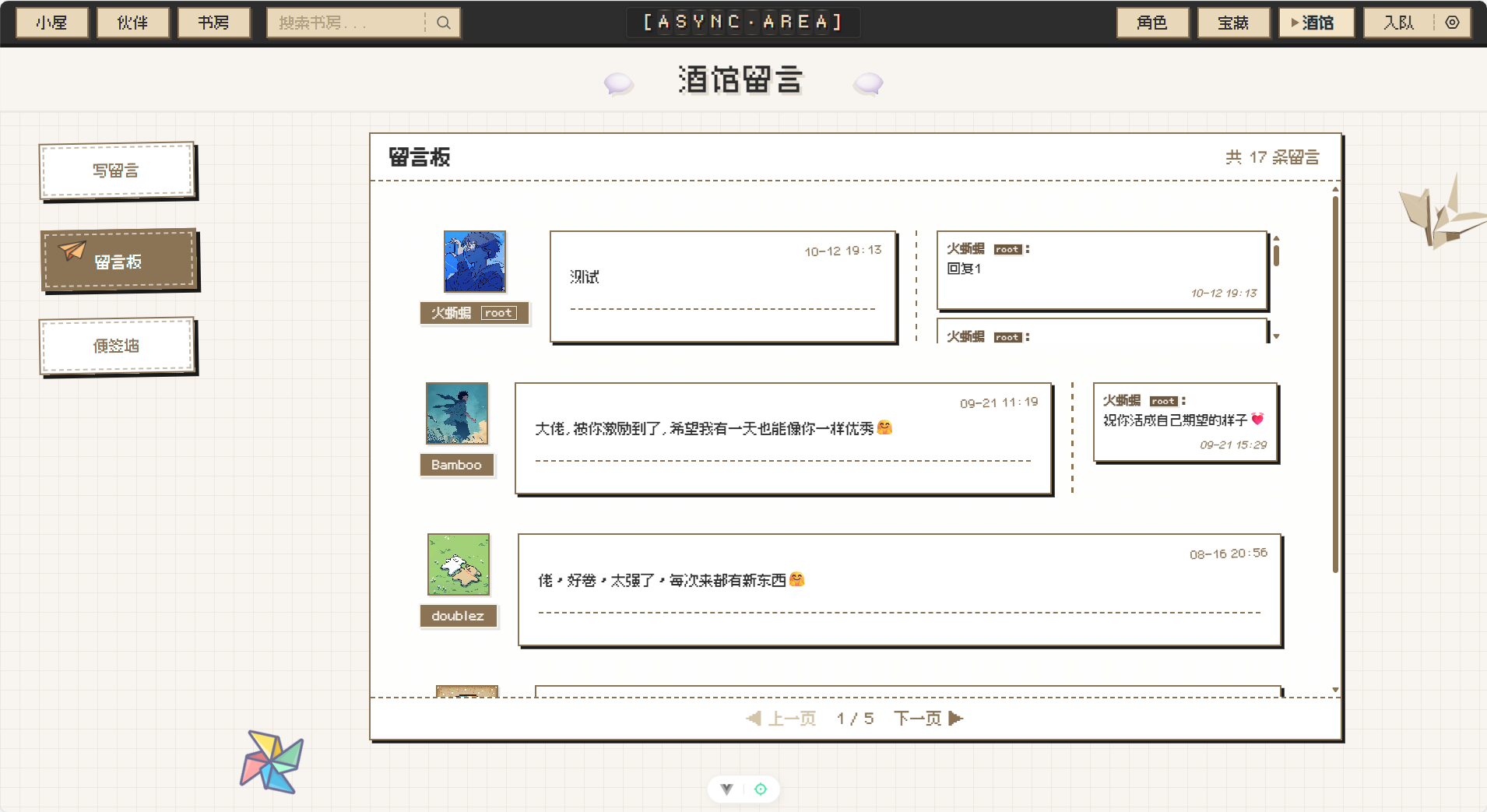1487x812 pixels.
Task: Click the up arrow in the reply panel
Action: 1275,239
